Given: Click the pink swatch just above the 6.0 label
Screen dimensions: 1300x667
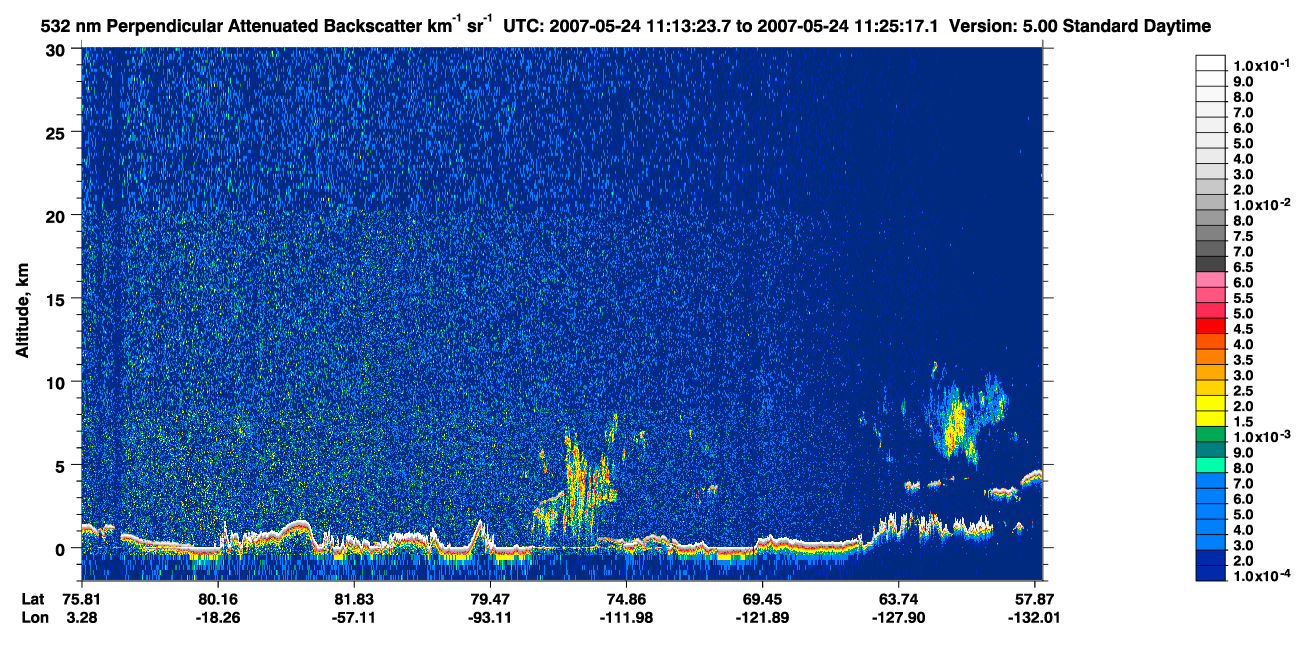Looking at the screenshot, I should 1211,278.
